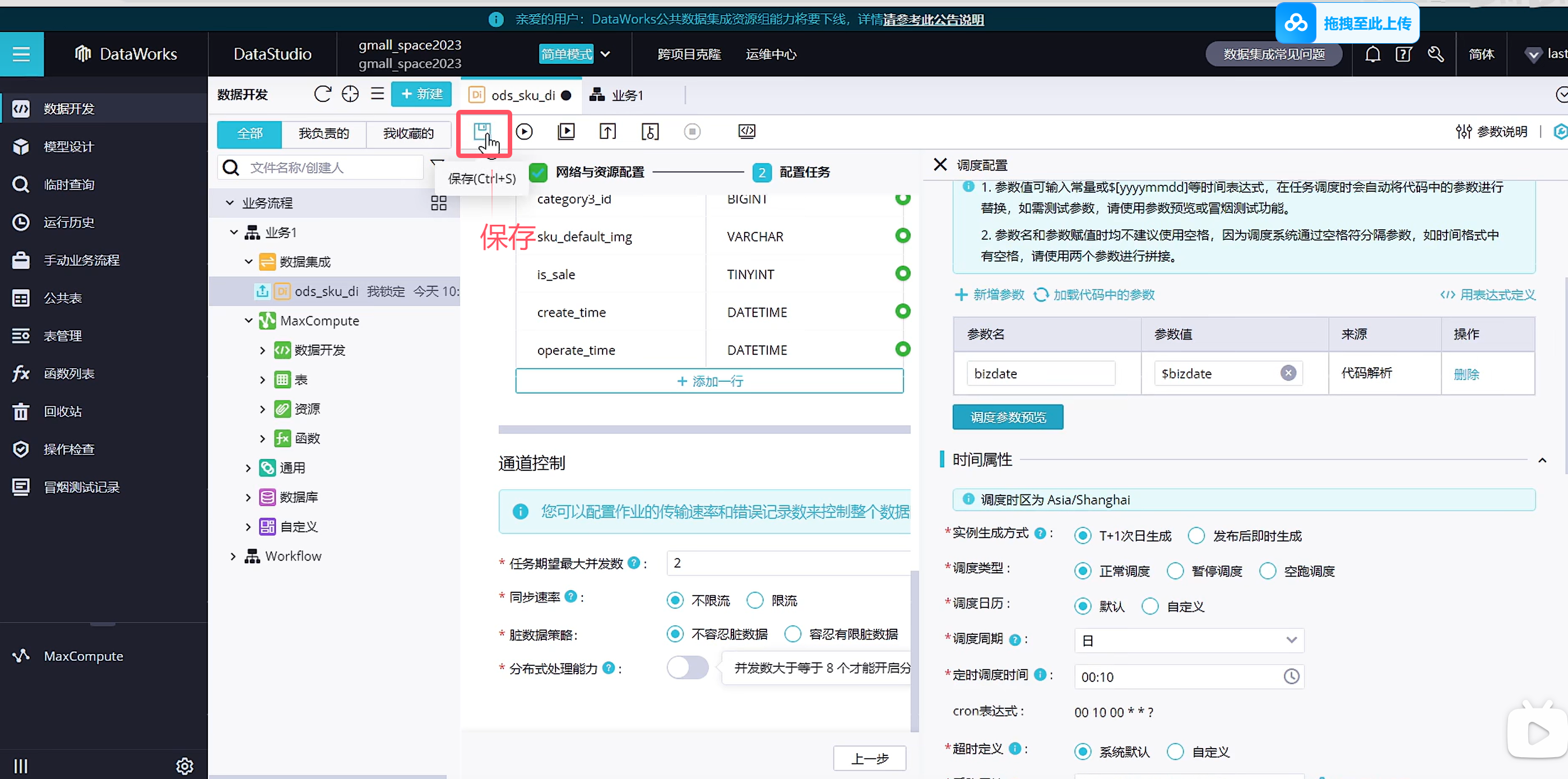This screenshot has height=779, width=1568.
Task: Select 发布后即时生成 radio option
Action: click(1196, 536)
